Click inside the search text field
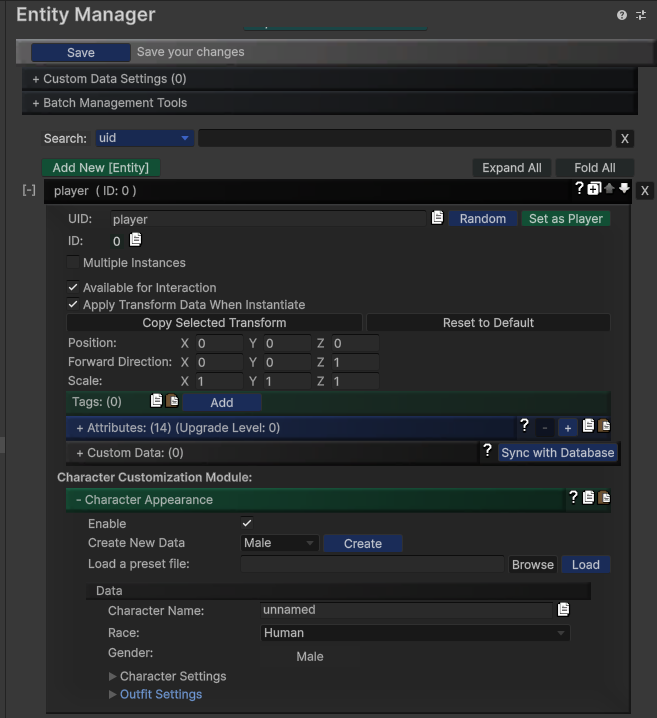Screen dimensions: 657x718 tap(405, 138)
